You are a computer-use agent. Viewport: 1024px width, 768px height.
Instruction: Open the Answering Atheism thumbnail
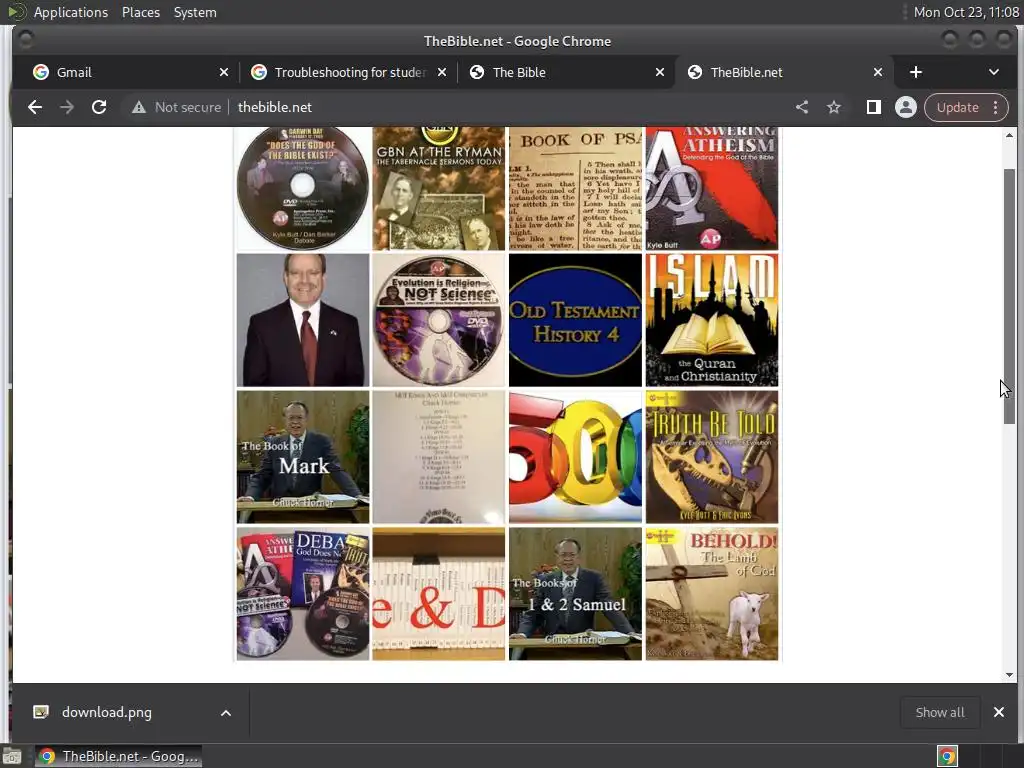click(711, 188)
